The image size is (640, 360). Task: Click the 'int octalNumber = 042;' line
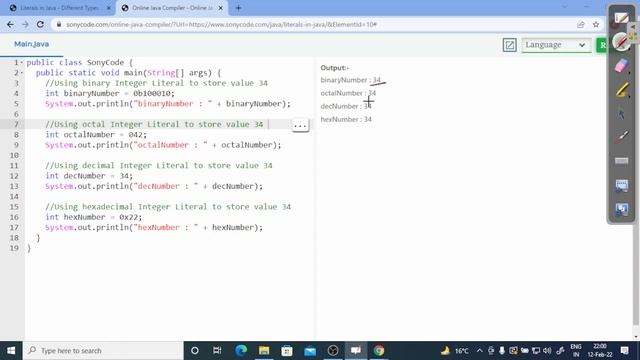tap(96, 135)
